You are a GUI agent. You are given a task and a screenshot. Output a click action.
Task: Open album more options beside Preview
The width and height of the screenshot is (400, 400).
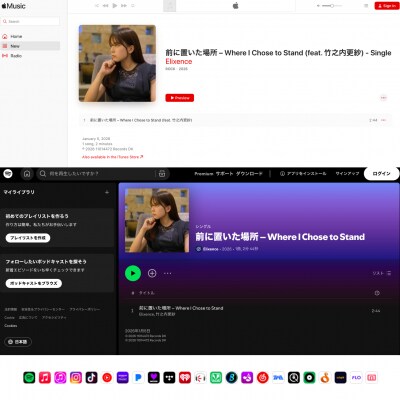click(x=383, y=98)
